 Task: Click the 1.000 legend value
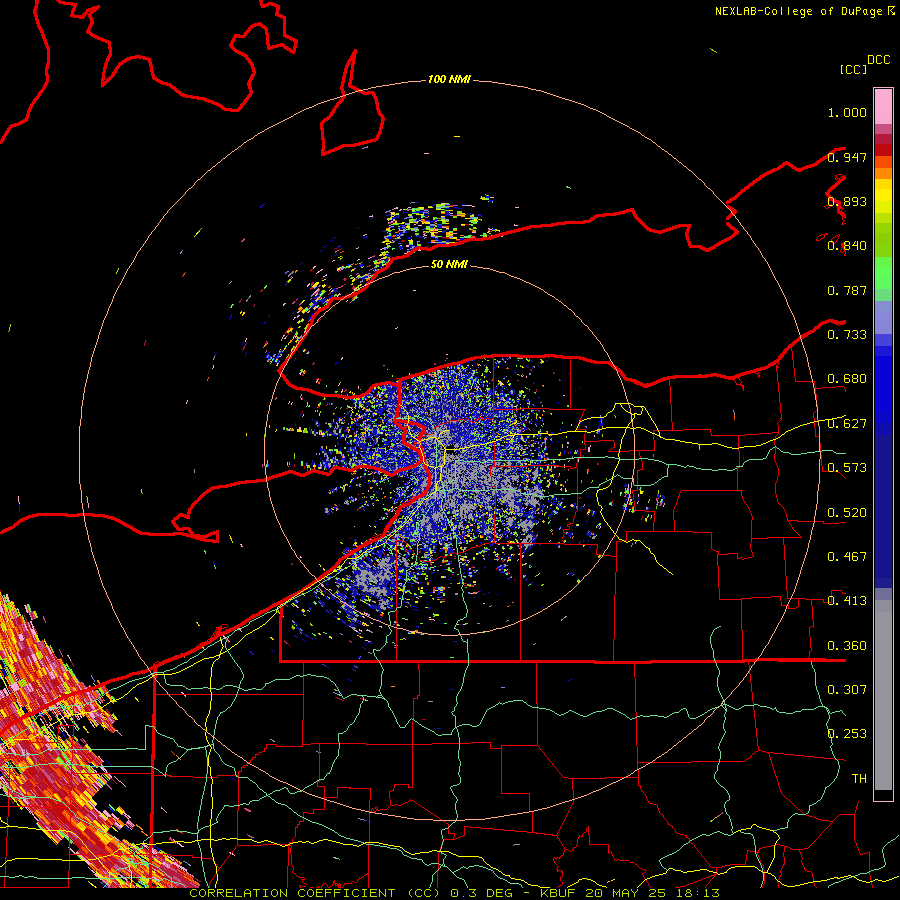[847, 112]
